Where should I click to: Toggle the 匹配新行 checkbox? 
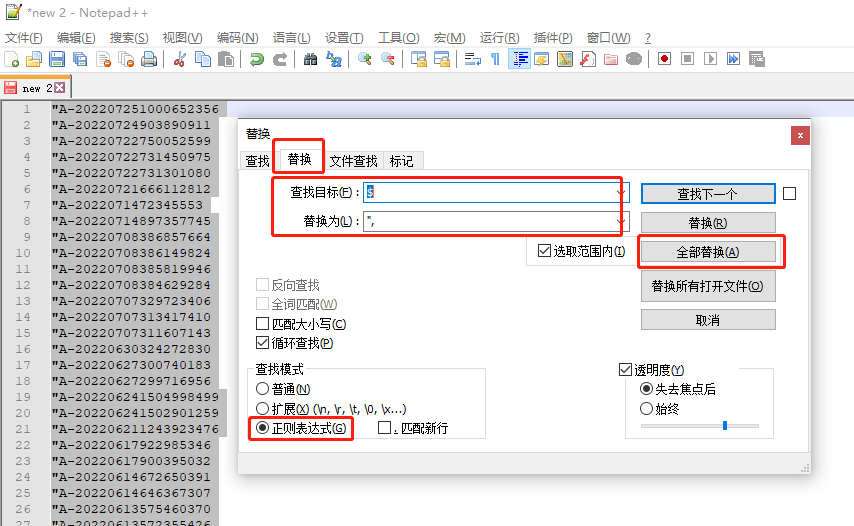click(x=384, y=428)
